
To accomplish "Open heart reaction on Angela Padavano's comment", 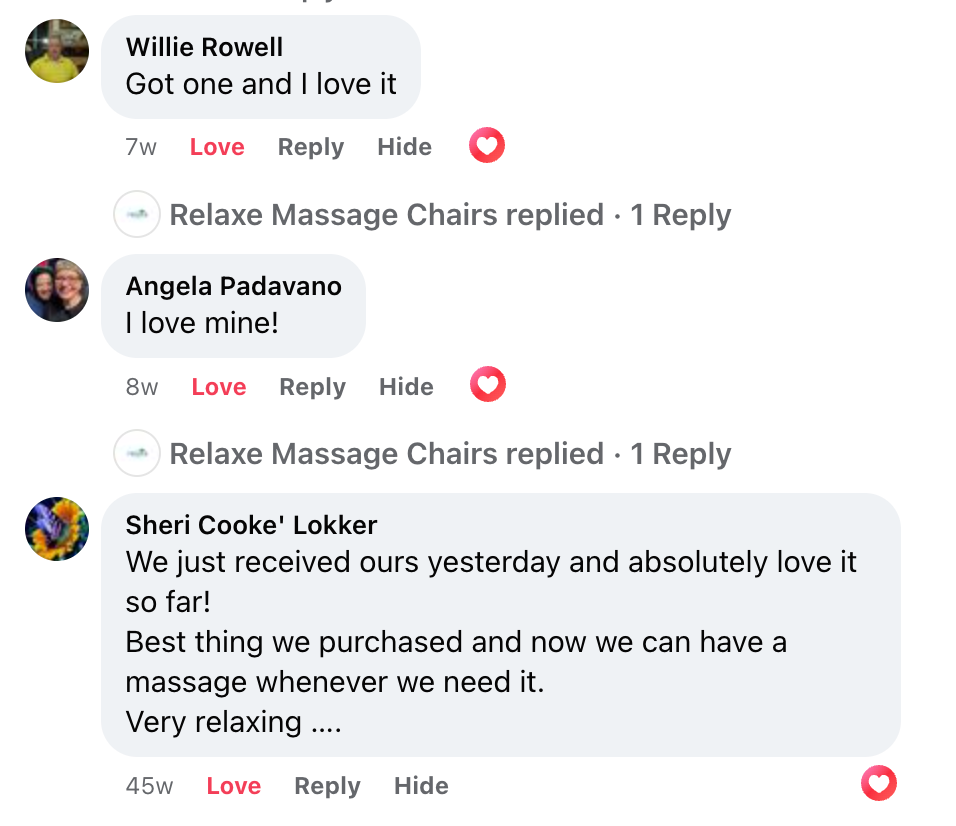I will [x=488, y=385].
